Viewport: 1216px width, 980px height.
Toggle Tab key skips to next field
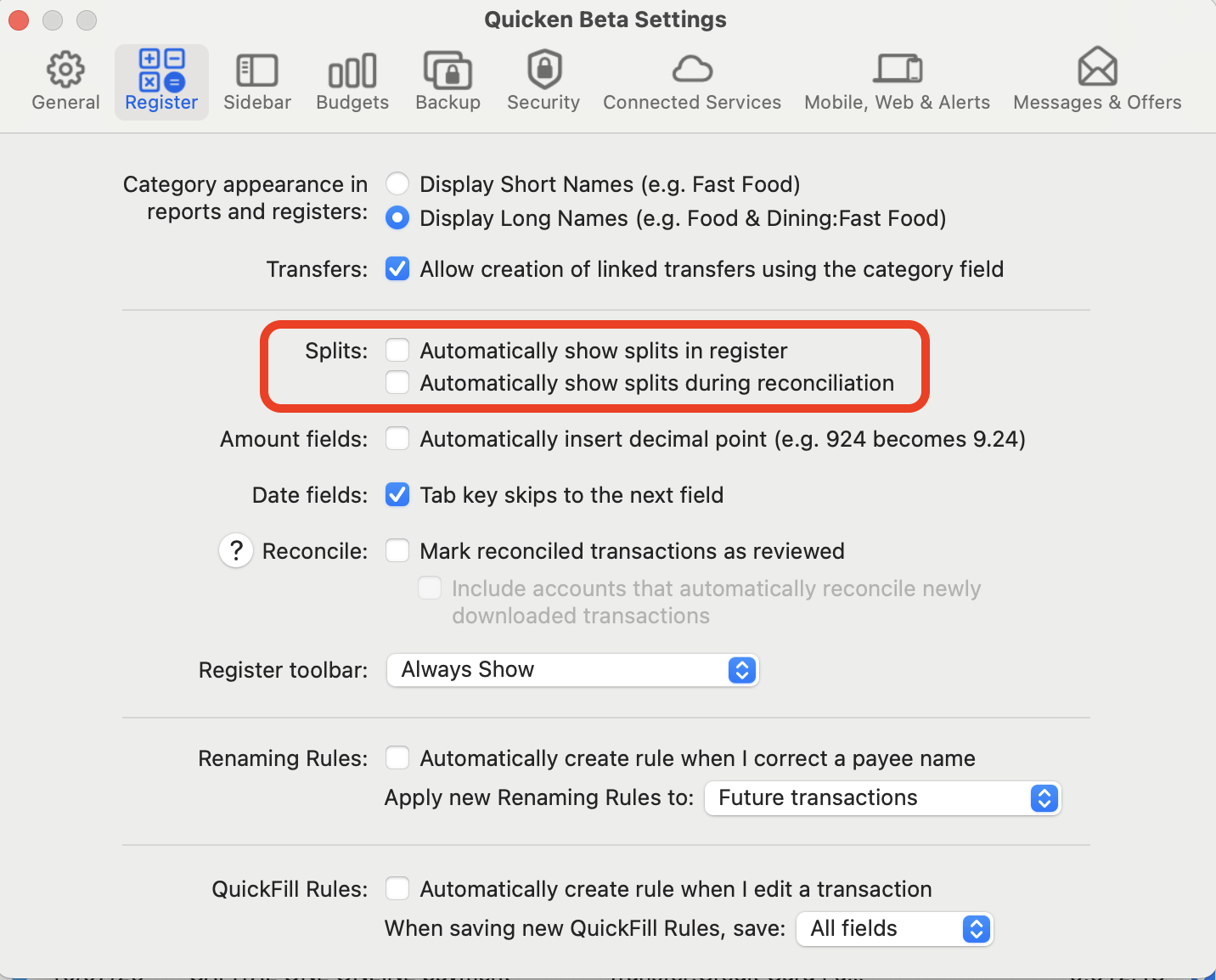397,495
